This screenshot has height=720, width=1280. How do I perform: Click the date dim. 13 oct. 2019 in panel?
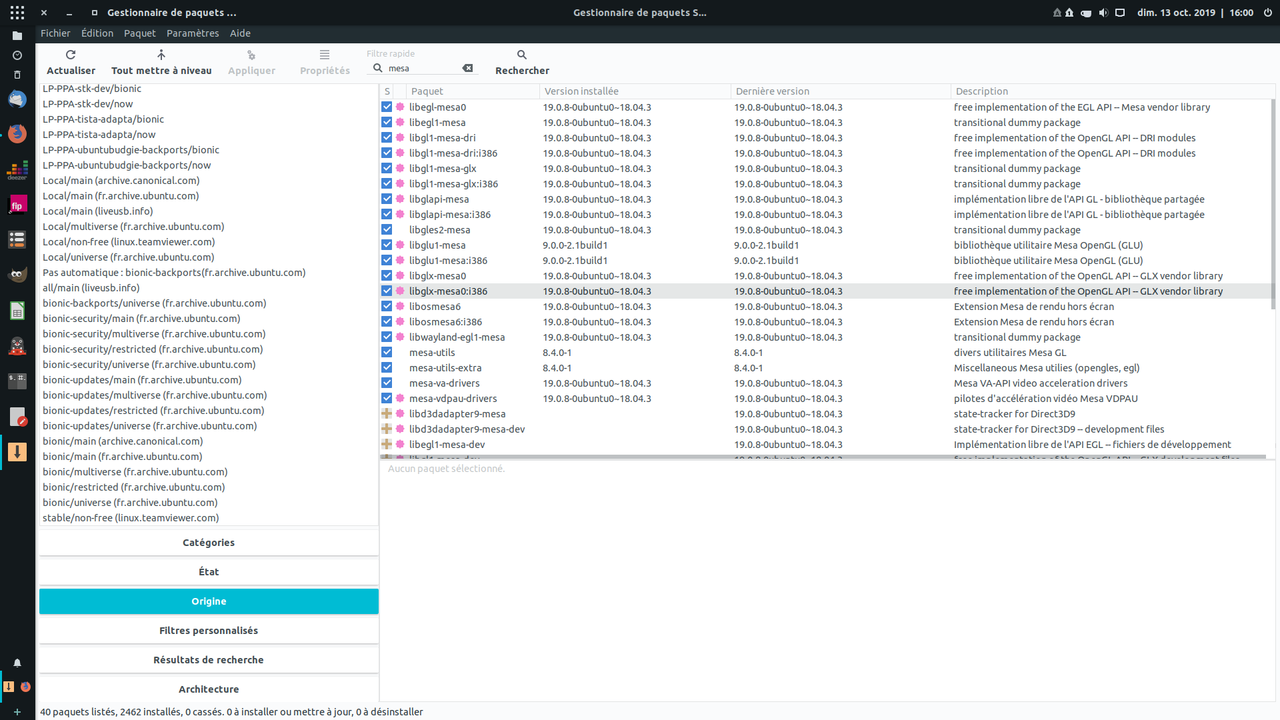(1178, 13)
